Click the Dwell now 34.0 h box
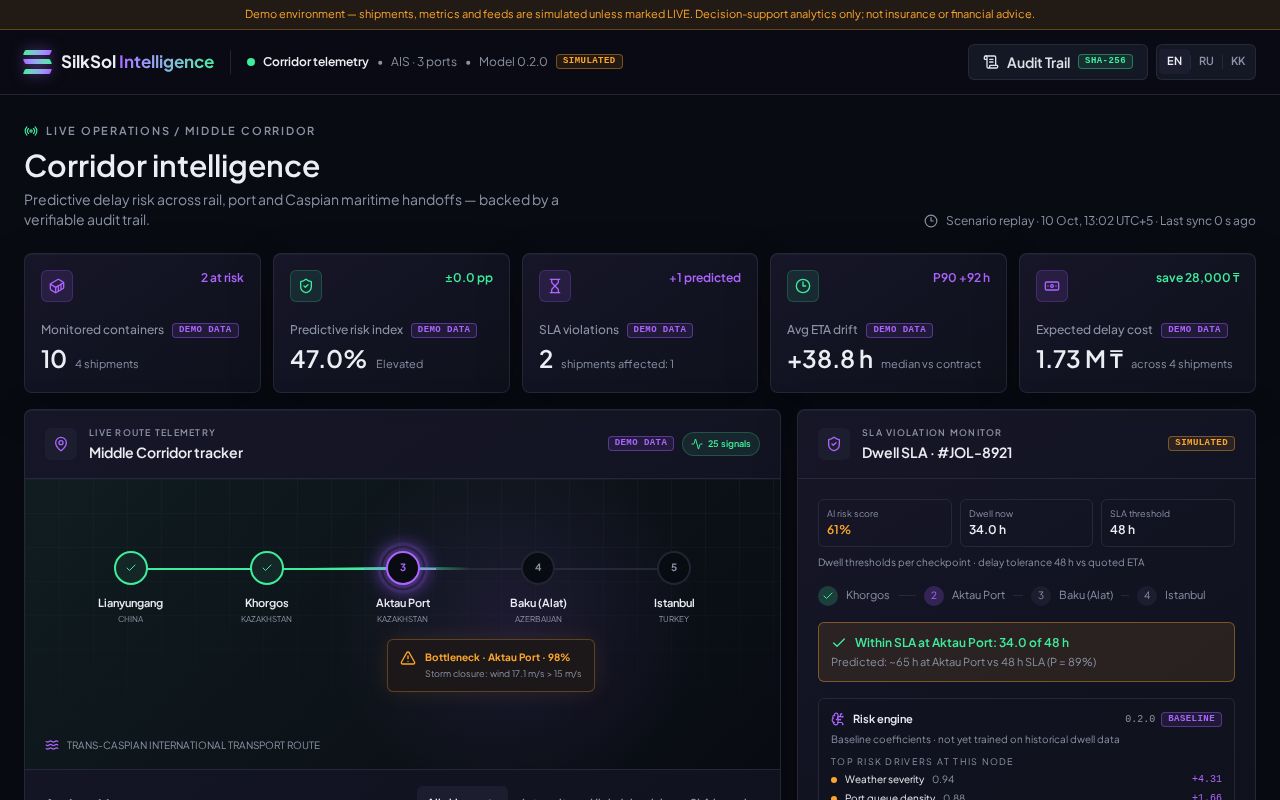 pyautogui.click(x=1026, y=523)
